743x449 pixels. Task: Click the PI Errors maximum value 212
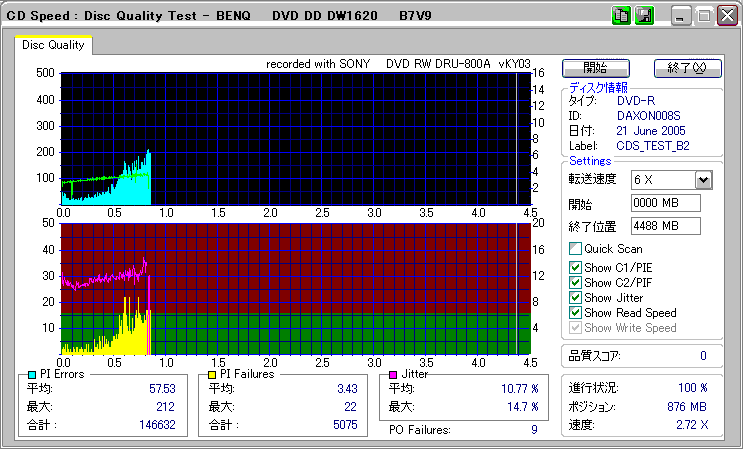point(165,406)
